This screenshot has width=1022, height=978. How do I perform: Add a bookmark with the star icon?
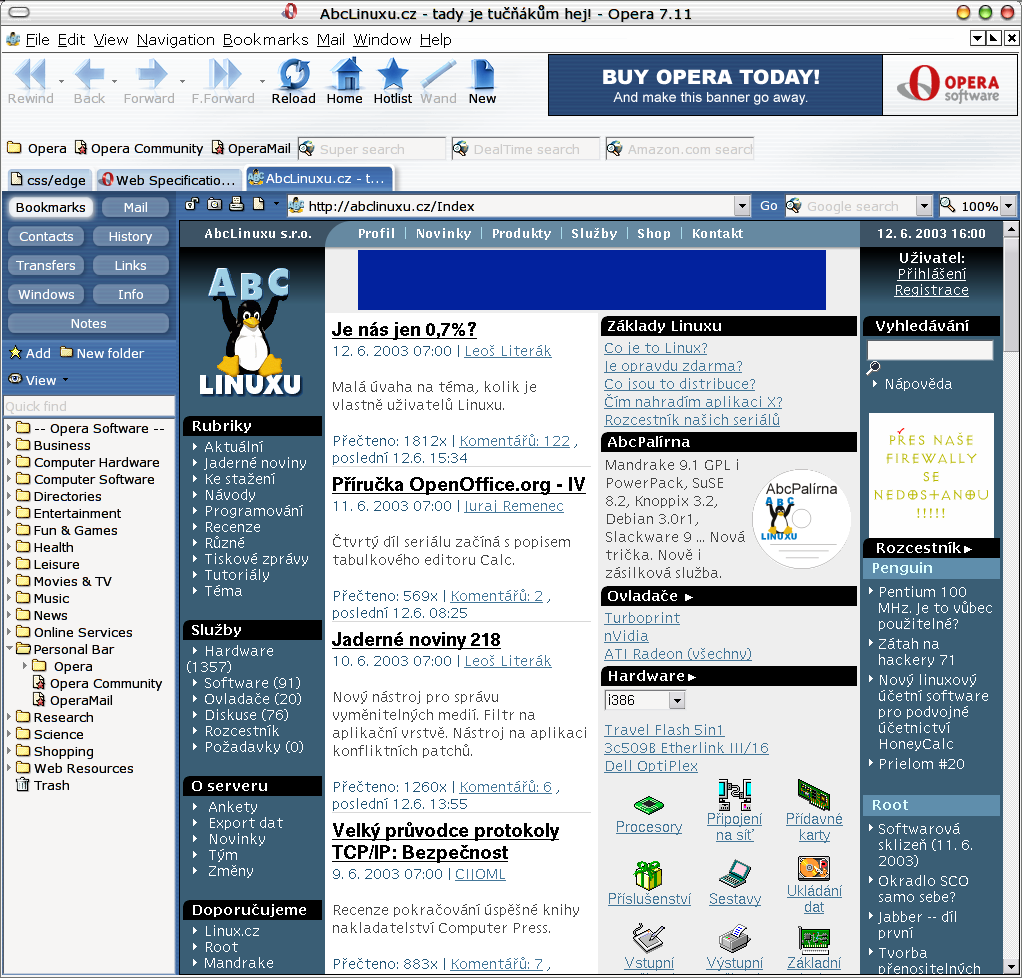tap(16, 353)
